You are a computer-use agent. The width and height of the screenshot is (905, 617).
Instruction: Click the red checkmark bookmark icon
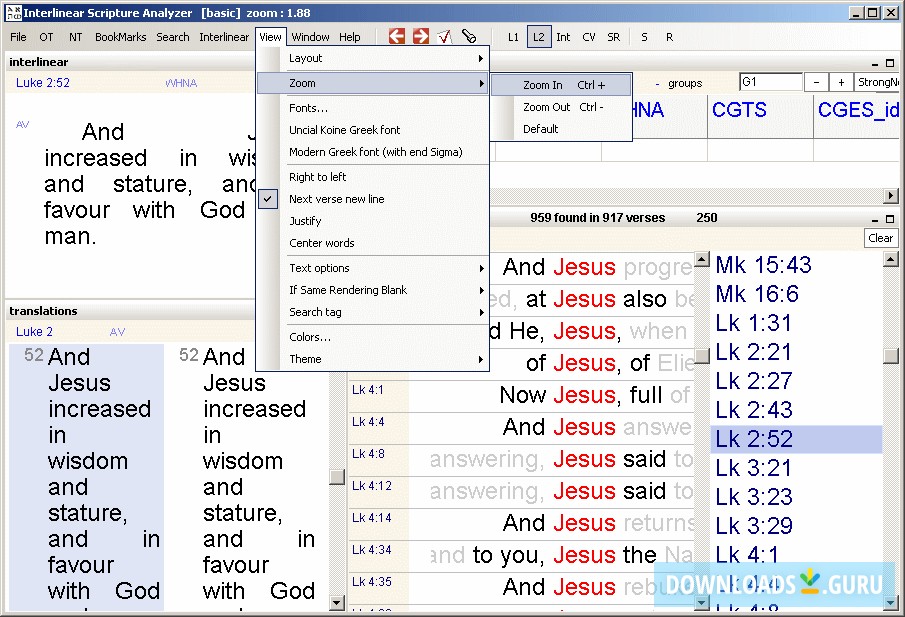tap(445, 37)
